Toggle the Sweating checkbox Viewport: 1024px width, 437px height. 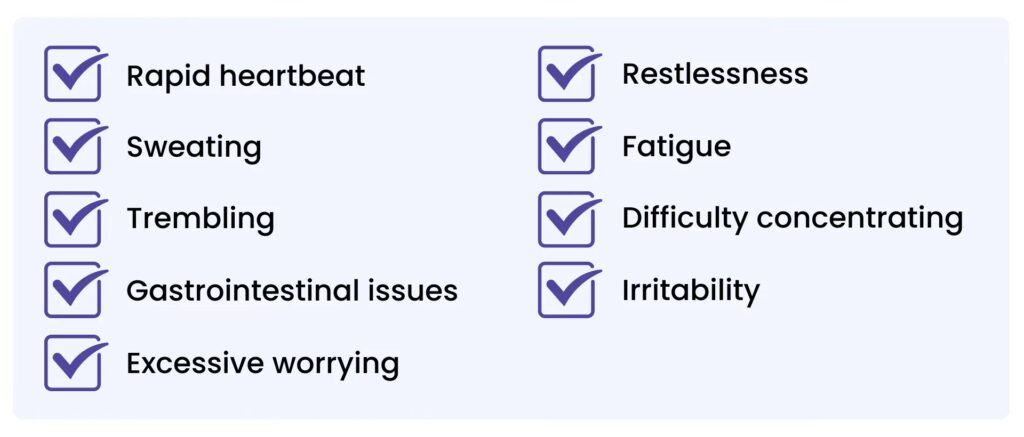pyautogui.click(x=72, y=147)
